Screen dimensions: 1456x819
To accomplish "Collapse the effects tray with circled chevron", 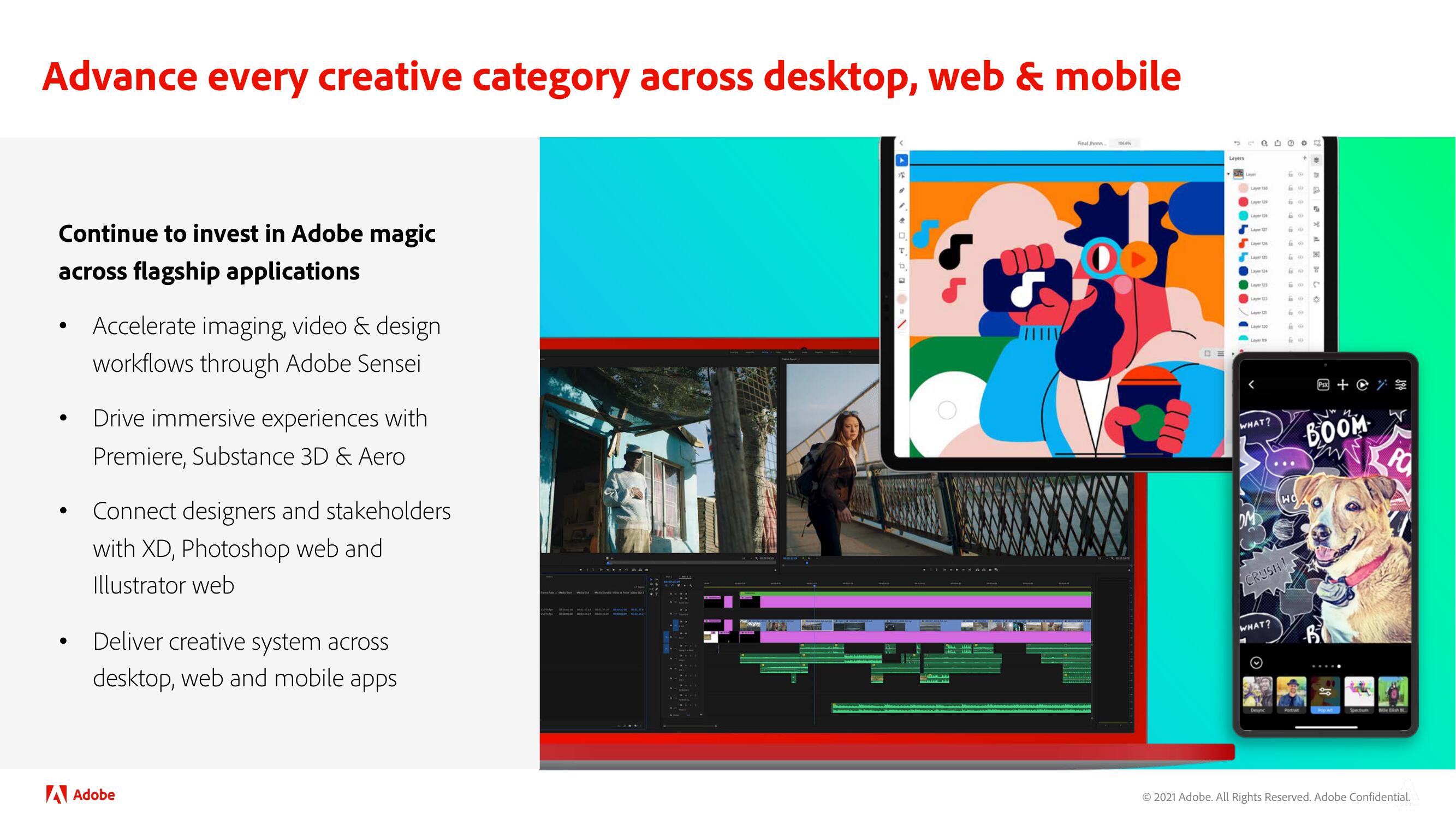I will pyautogui.click(x=1257, y=662).
